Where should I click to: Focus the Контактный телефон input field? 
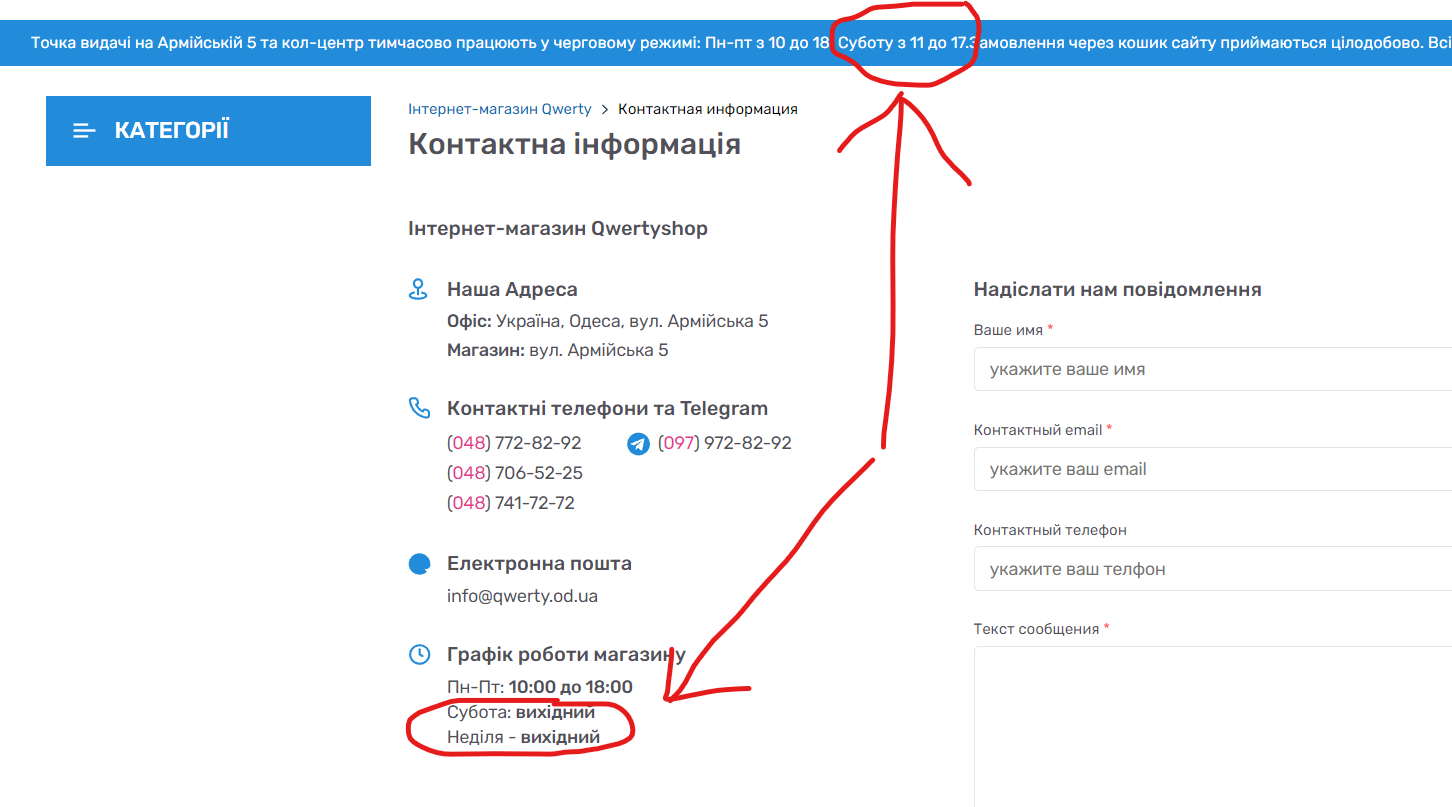(1210, 569)
